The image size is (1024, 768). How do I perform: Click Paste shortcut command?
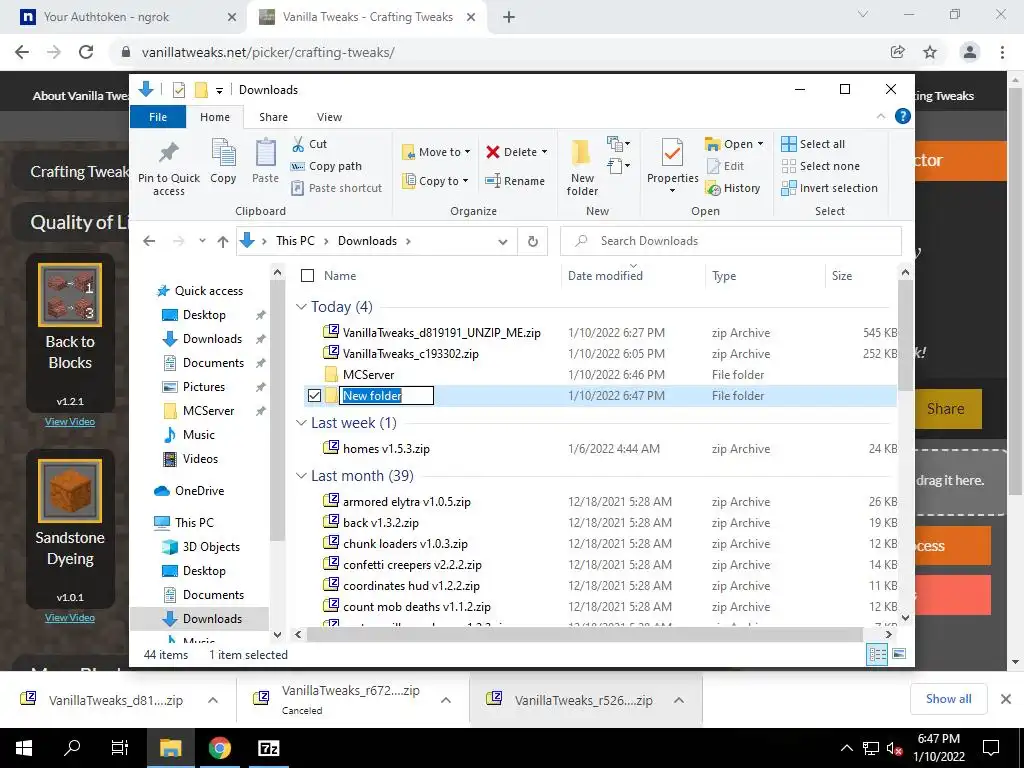[336, 188]
